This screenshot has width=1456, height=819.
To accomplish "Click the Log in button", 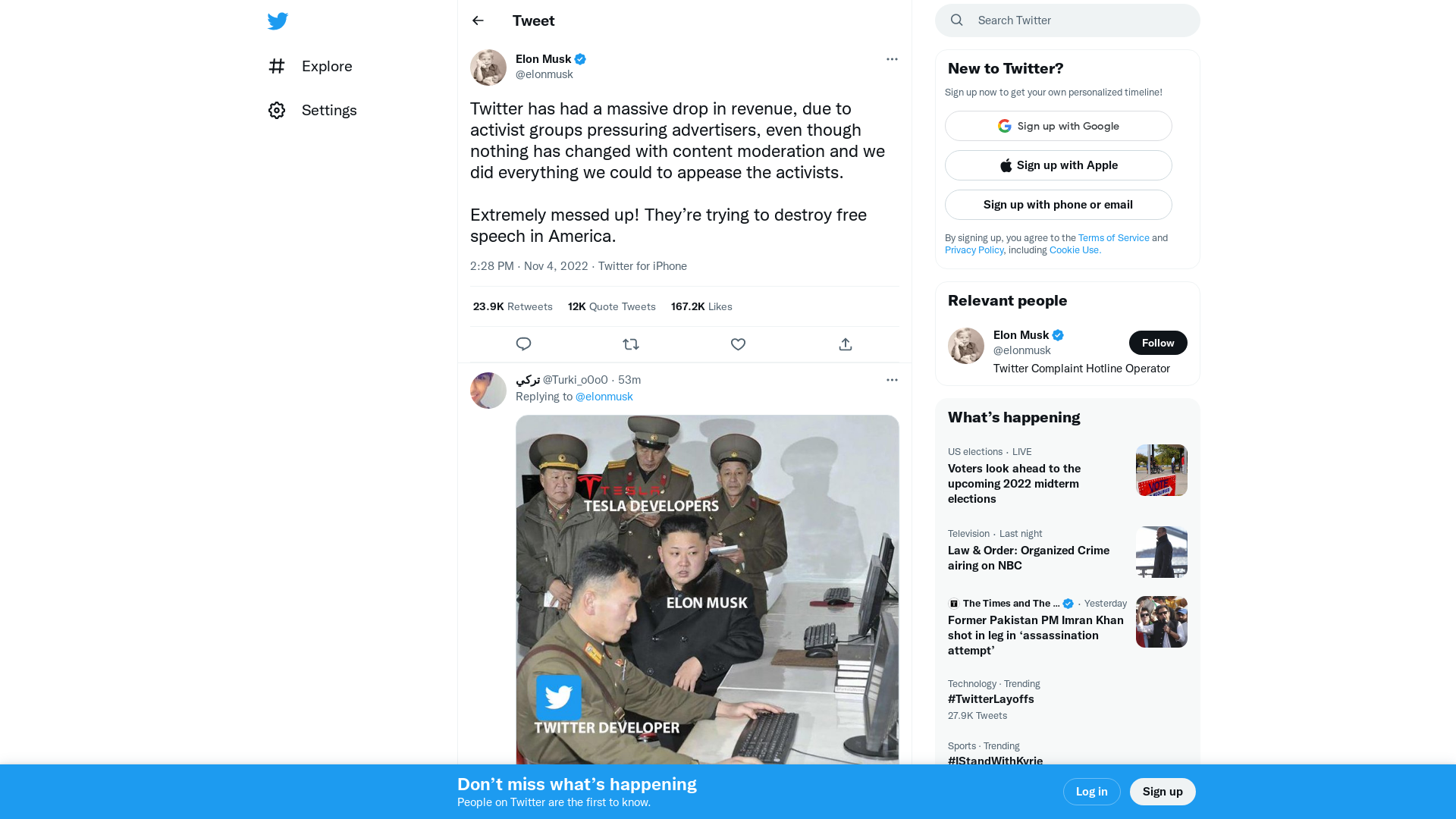I will click(1092, 792).
